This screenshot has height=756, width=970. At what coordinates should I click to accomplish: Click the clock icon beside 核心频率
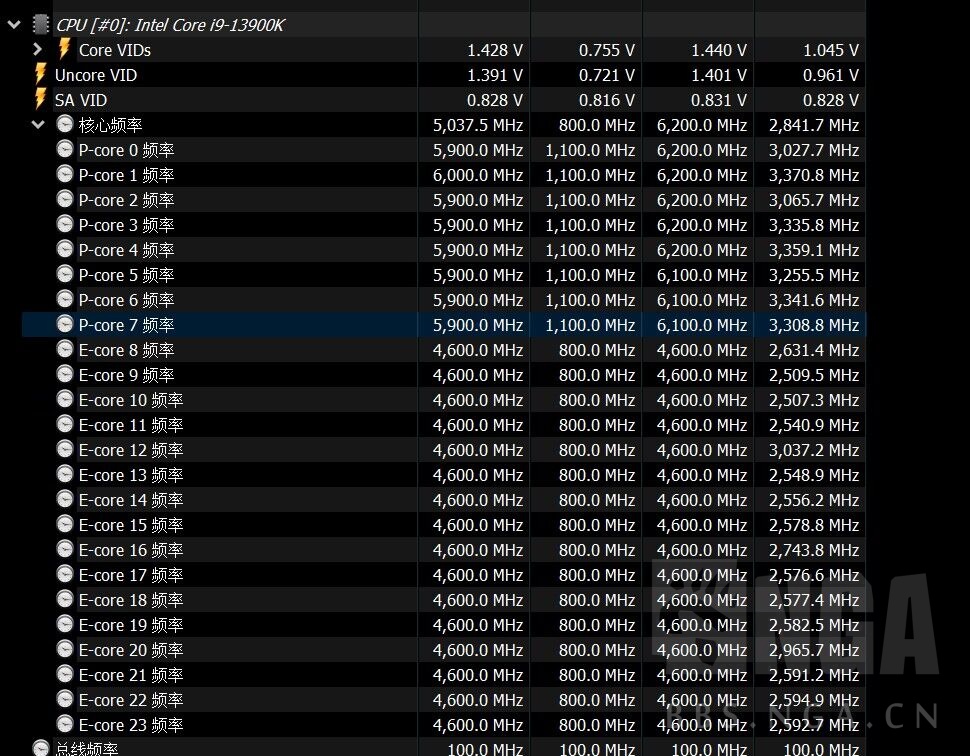click(x=65, y=125)
